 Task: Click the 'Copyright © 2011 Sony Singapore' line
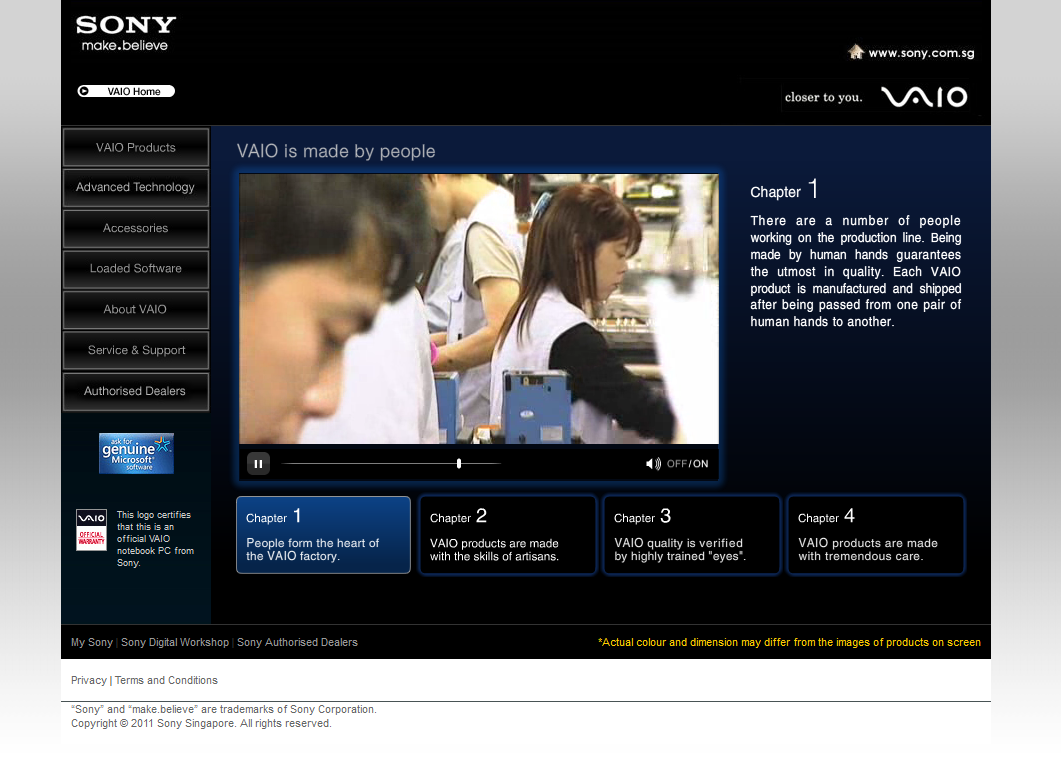tap(202, 723)
